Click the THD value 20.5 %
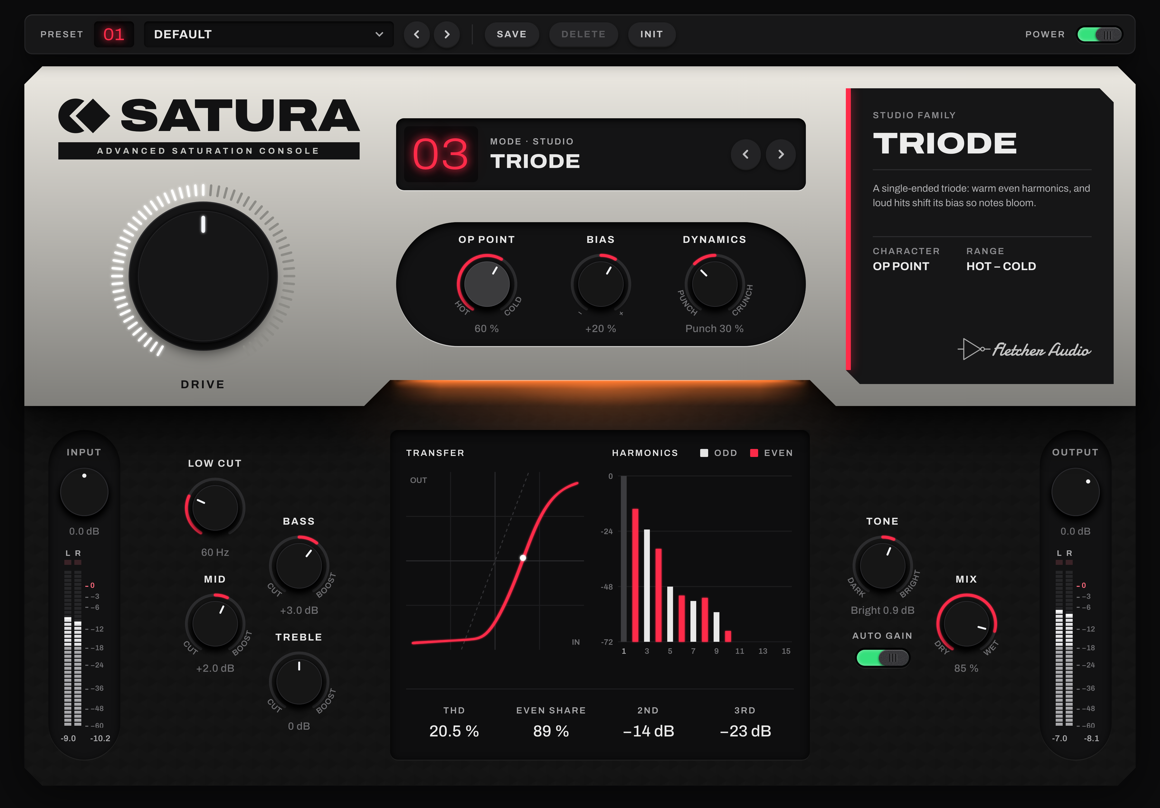The width and height of the screenshot is (1160, 808). (x=453, y=731)
